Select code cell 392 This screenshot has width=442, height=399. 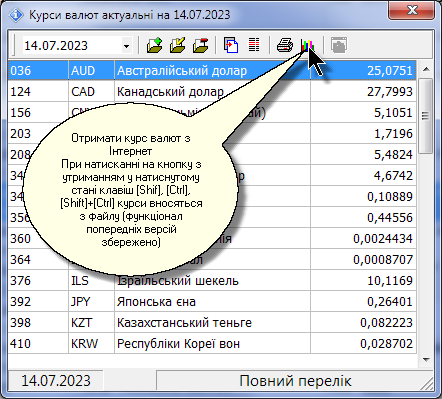[38, 301]
